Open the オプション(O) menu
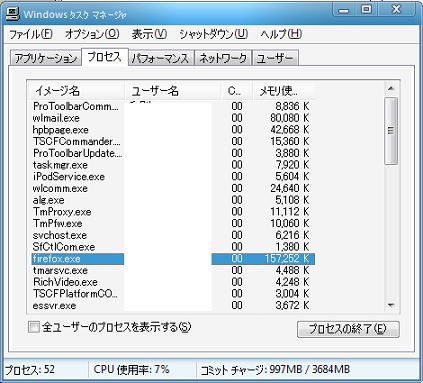This screenshot has width=423, height=383. pyautogui.click(x=92, y=34)
